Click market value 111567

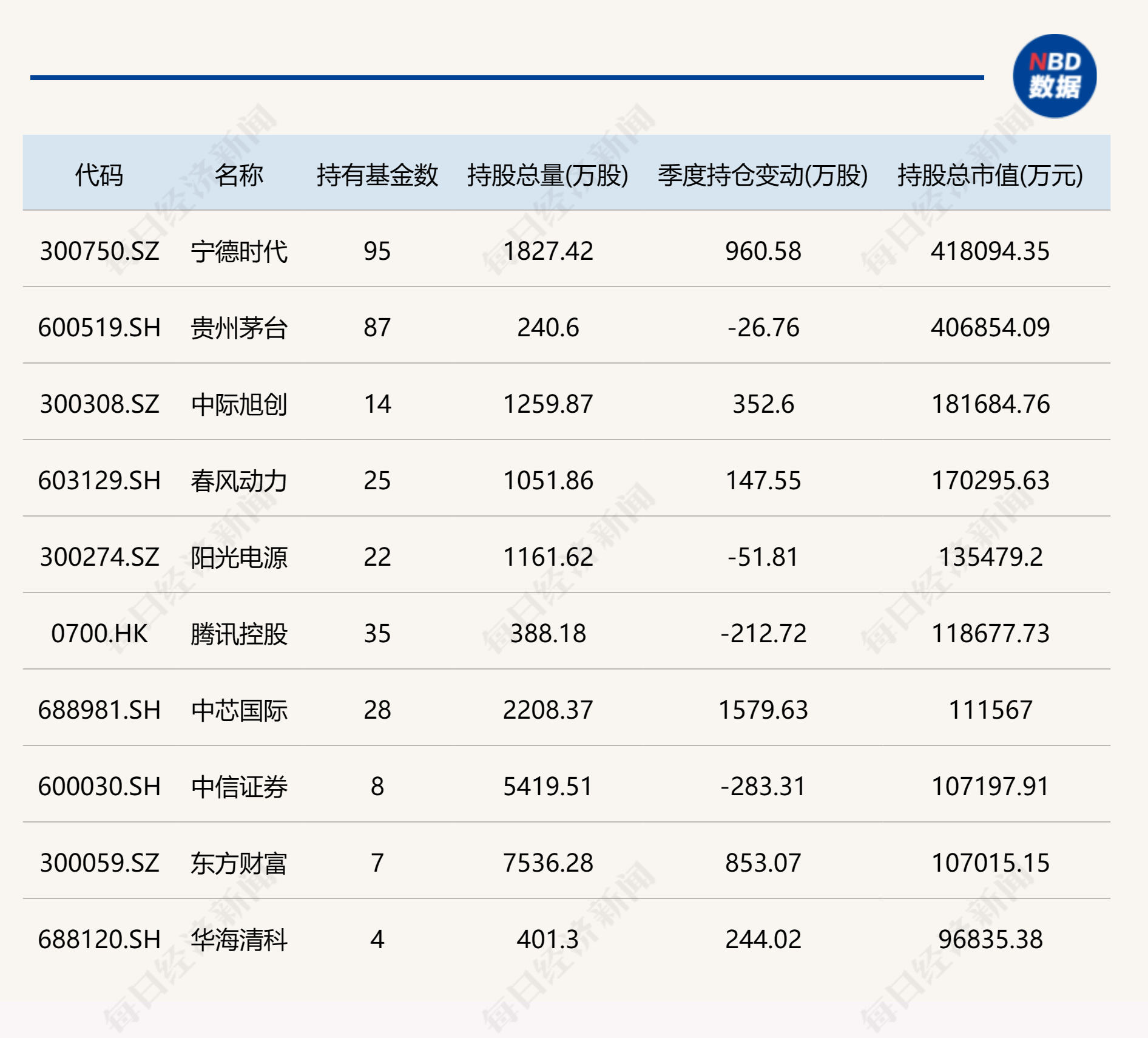coord(990,710)
